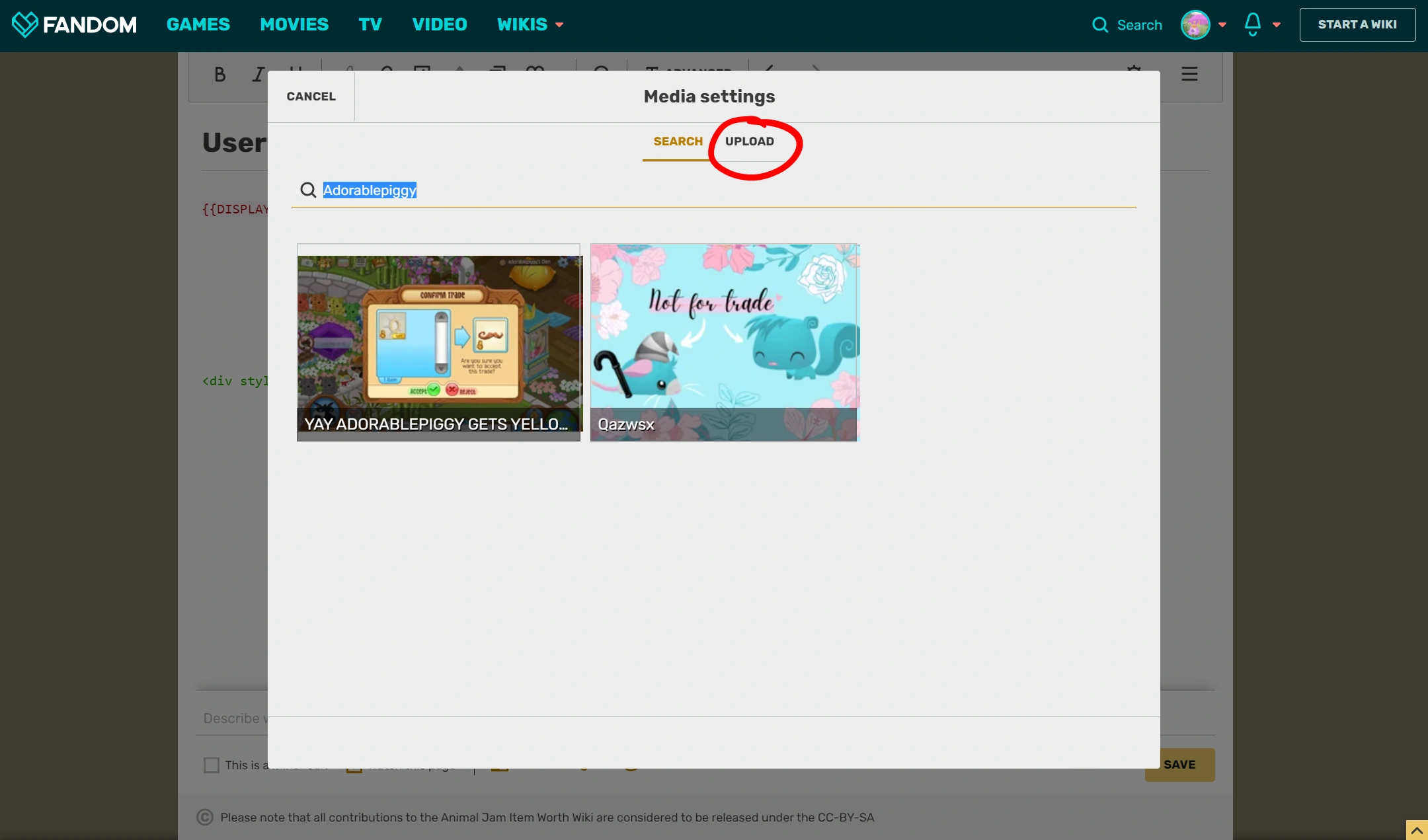This screenshot has width=1428, height=840.
Task: Switch to the Upload tab
Action: (x=749, y=141)
